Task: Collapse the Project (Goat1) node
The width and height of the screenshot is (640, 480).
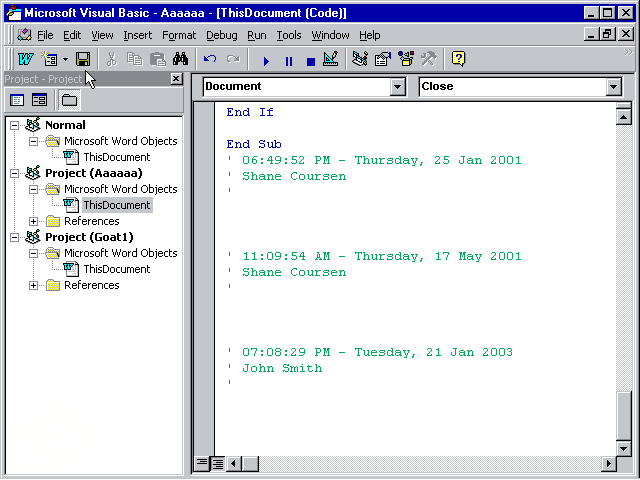Action: [x=14, y=238]
